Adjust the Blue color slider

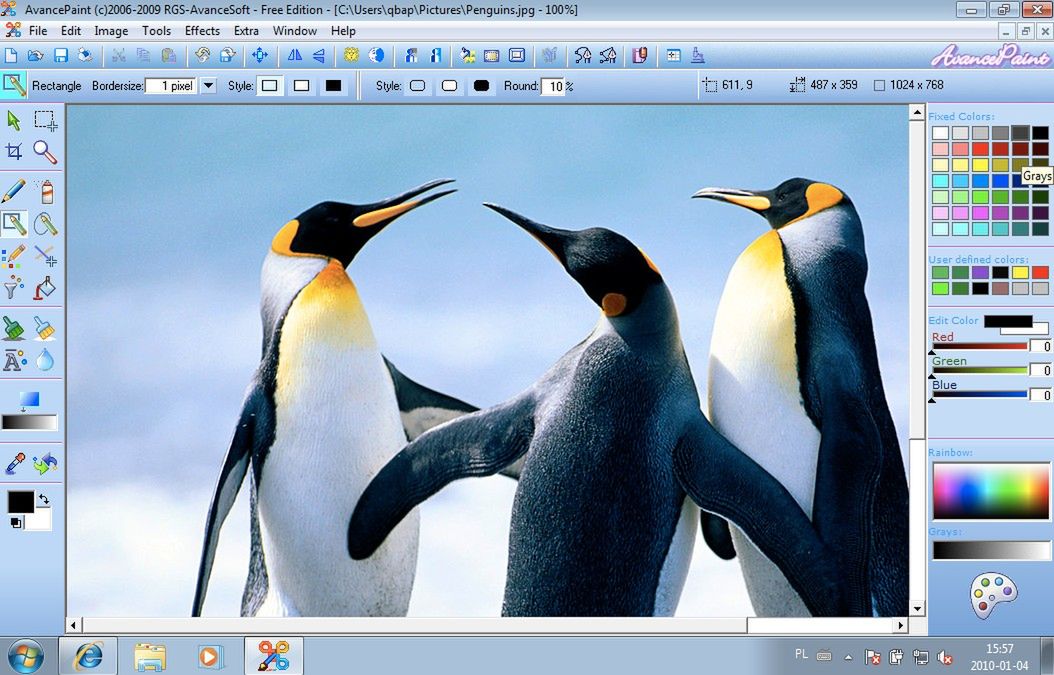coord(979,395)
